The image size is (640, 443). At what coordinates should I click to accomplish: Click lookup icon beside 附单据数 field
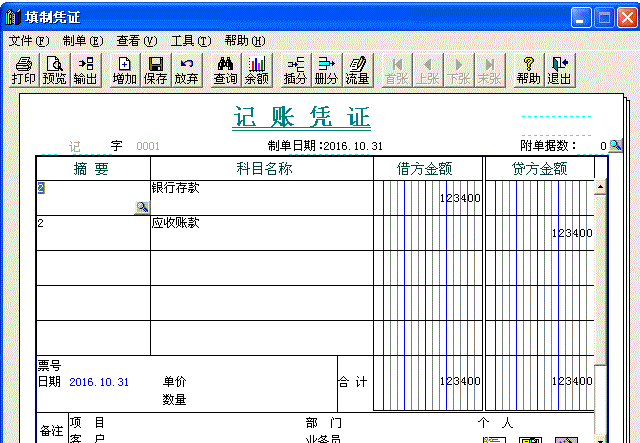click(x=616, y=146)
